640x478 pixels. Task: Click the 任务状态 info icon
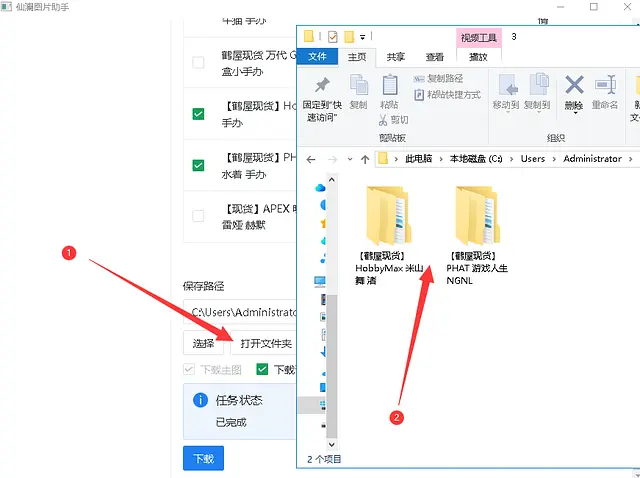pos(200,400)
